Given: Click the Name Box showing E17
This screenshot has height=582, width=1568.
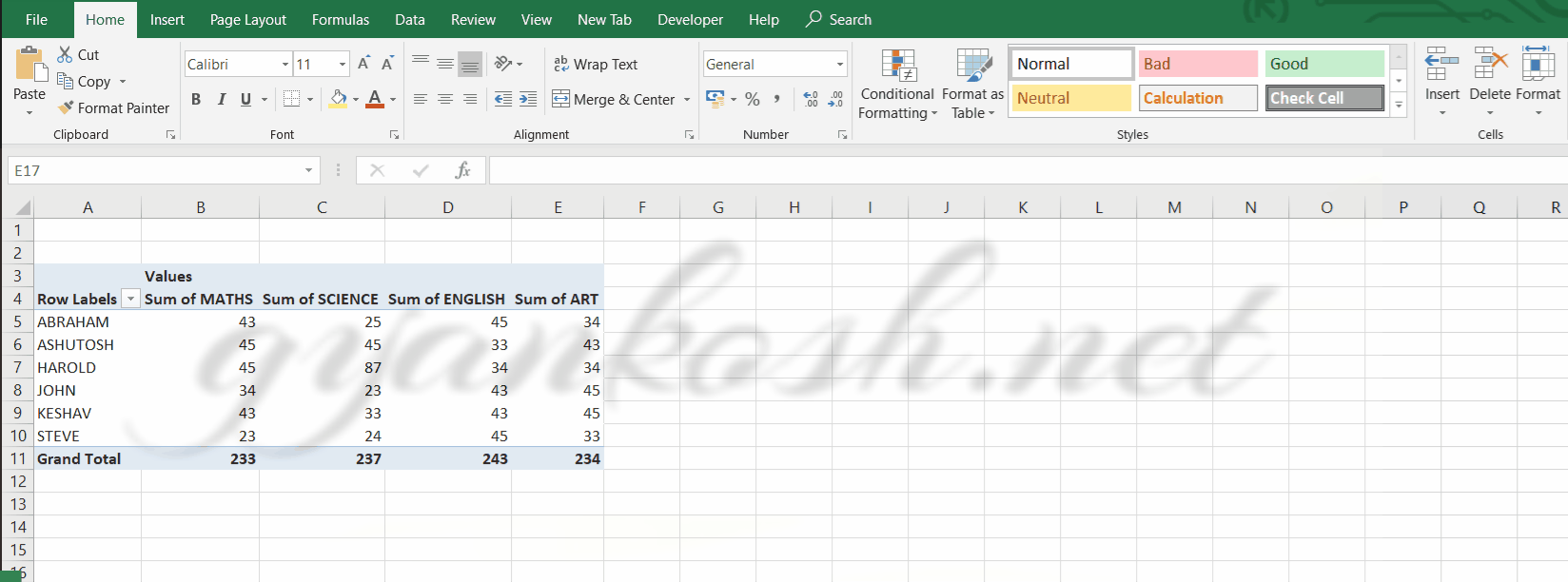Looking at the screenshot, I should [164, 170].
